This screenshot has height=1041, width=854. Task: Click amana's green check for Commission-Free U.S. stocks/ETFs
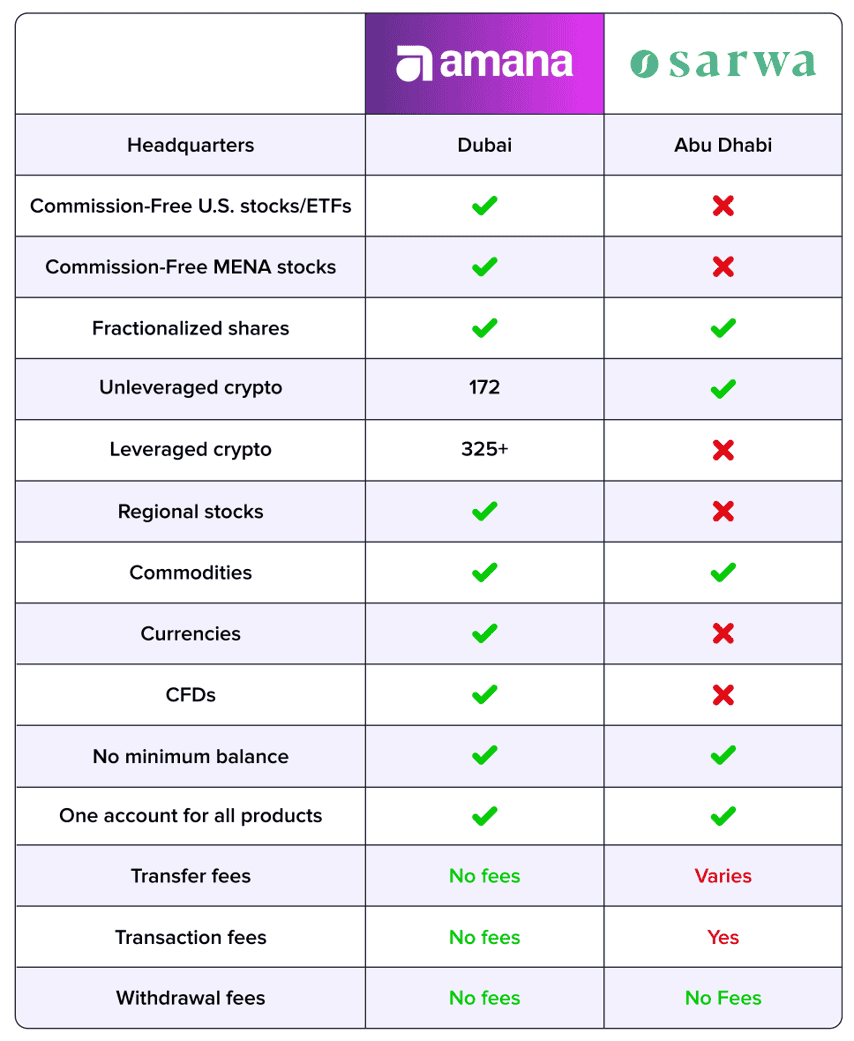(484, 206)
